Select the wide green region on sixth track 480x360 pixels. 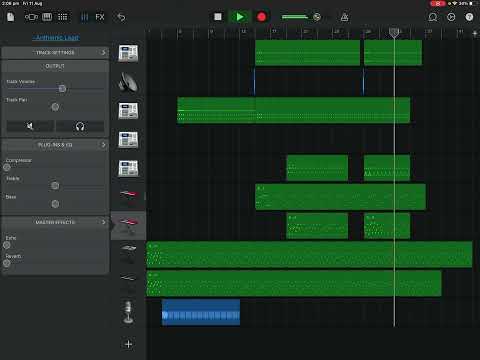click(340, 197)
